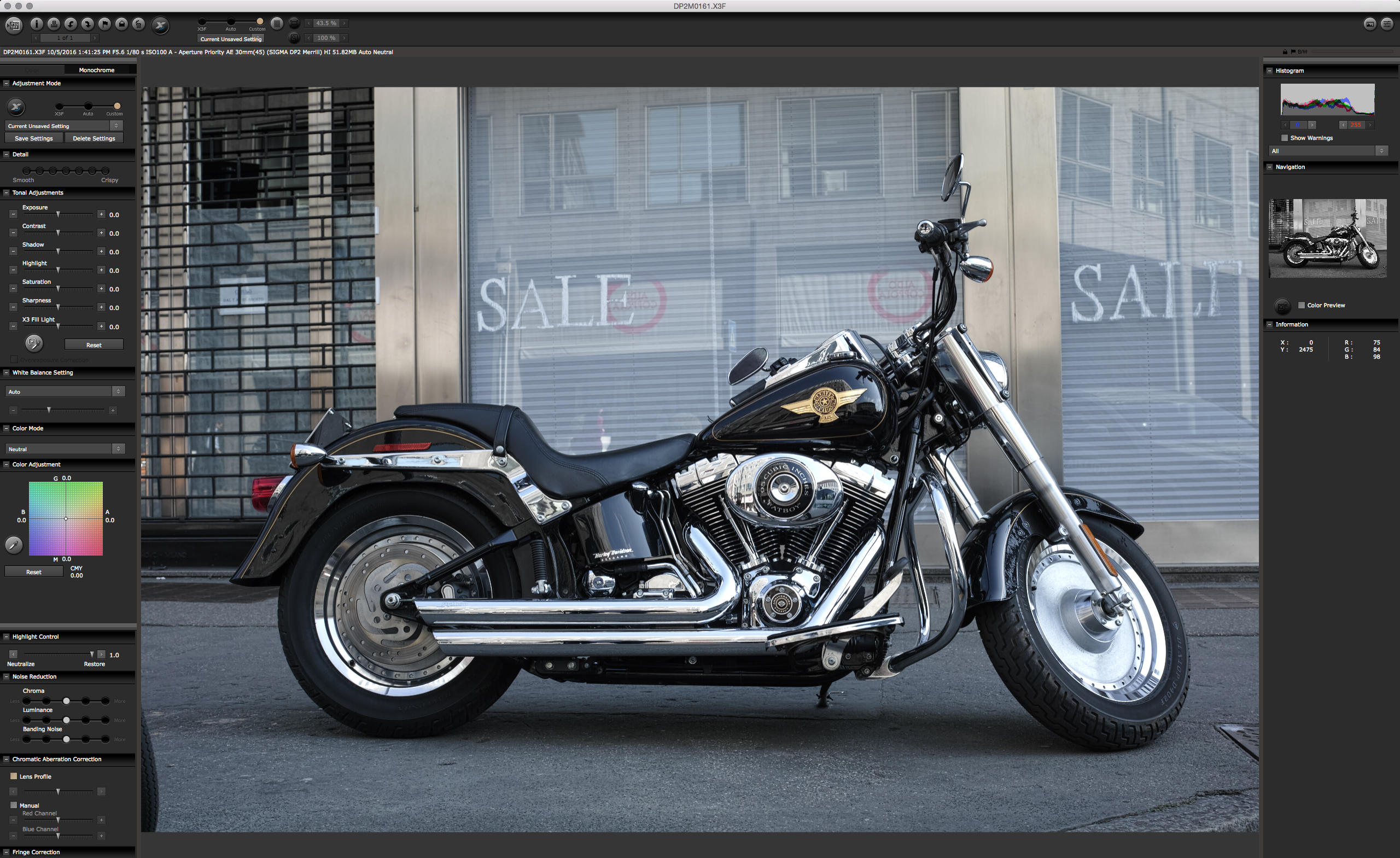Click the image palette icon at top right
Image resolution: width=1400 pixels, height=858 pixels.
[1370, 24]
